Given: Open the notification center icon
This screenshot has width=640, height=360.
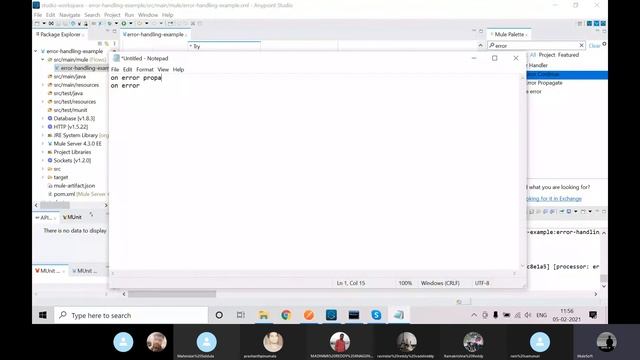Looking at the screenshot, I should coord(593,315).
